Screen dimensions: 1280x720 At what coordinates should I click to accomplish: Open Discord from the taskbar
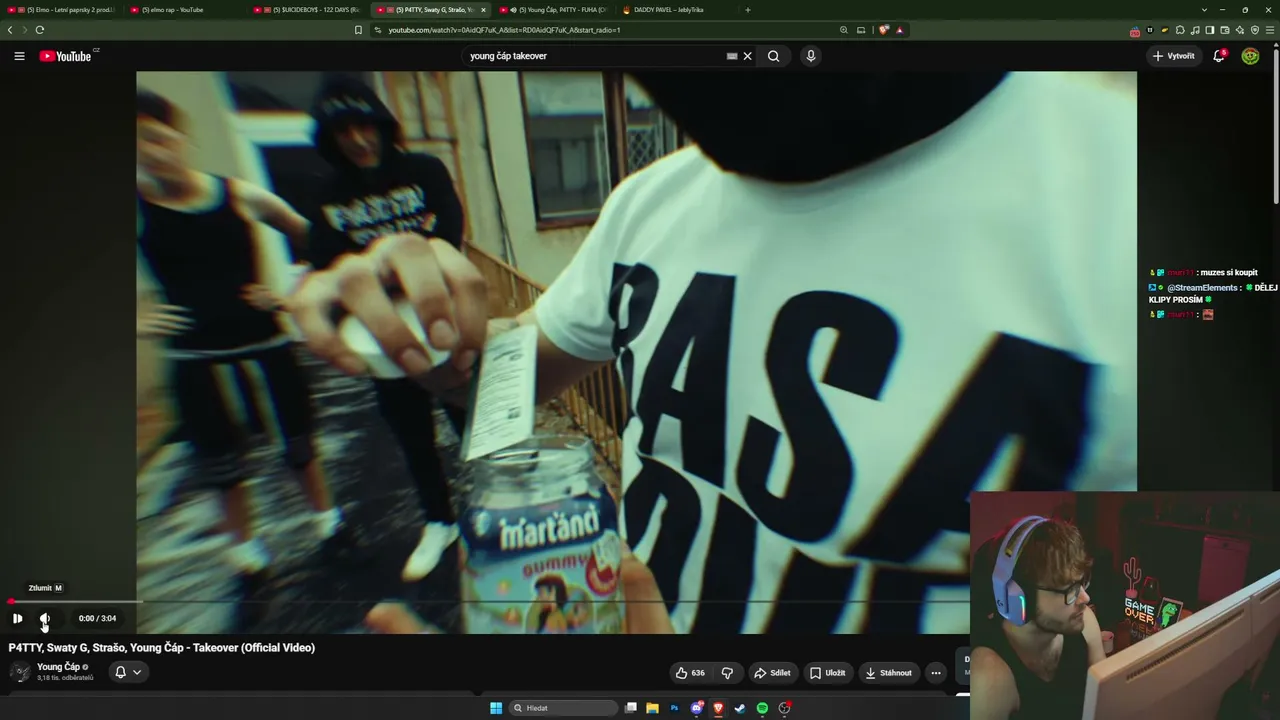697,708
